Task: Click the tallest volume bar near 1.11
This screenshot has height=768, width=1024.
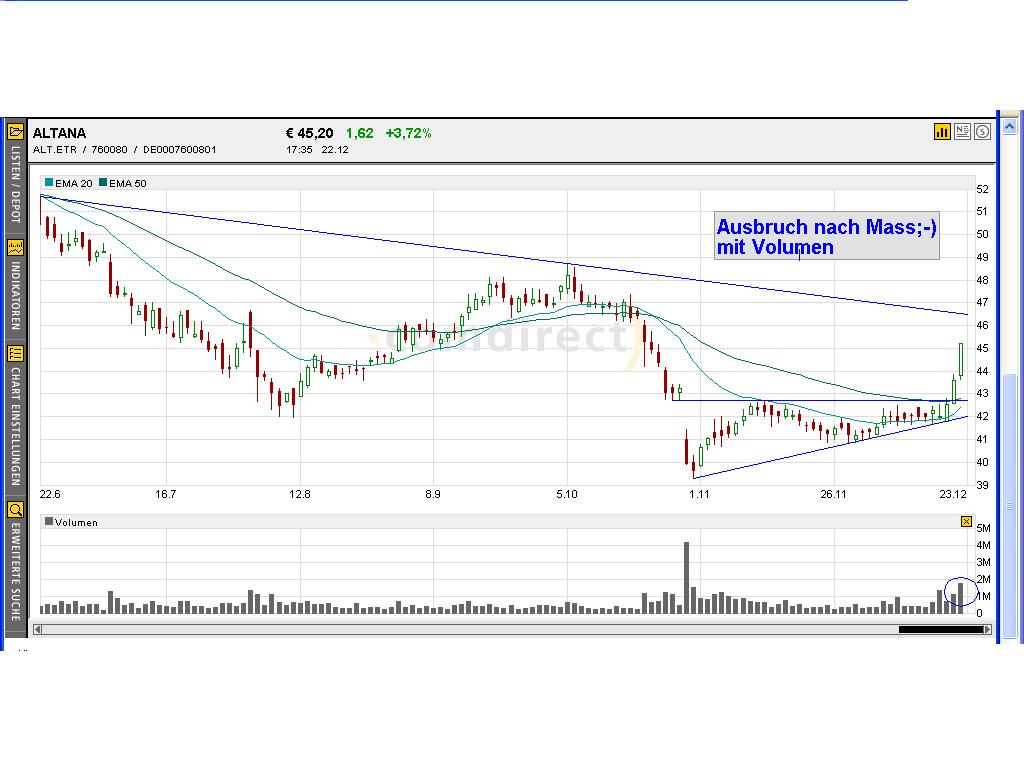Action: pos(686,577)
